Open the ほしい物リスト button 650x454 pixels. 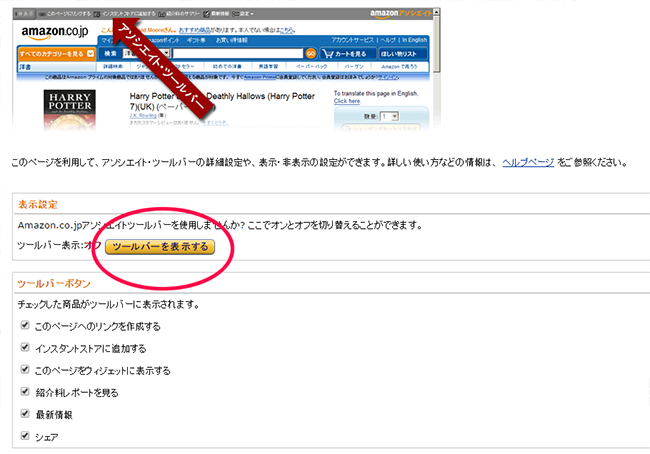403,54
